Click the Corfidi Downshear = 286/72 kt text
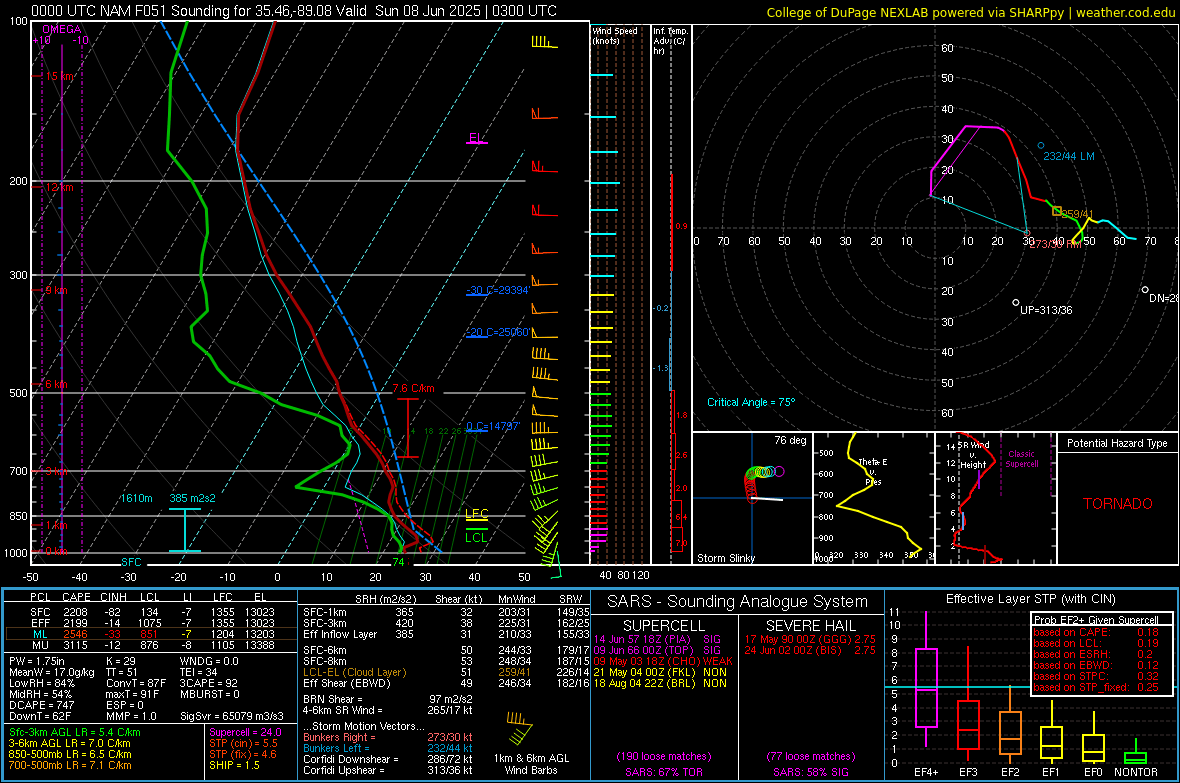This screenshot has height=783, width=1180. pos(388,759)
